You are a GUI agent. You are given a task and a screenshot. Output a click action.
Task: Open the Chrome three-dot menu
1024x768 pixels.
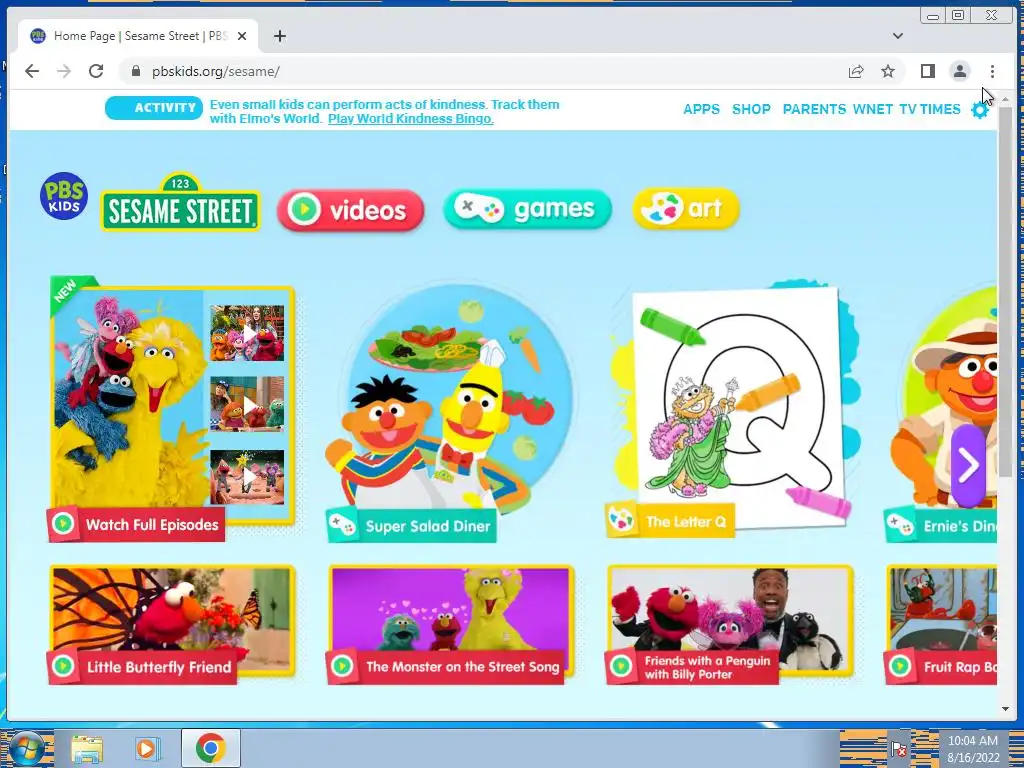click(992, 71)
